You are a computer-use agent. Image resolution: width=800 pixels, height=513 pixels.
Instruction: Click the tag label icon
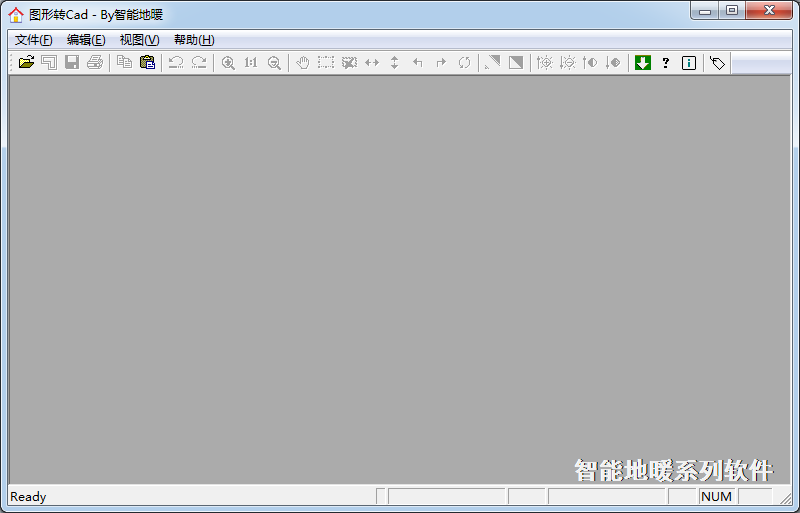pyautogui.click(x=717, y=62)
